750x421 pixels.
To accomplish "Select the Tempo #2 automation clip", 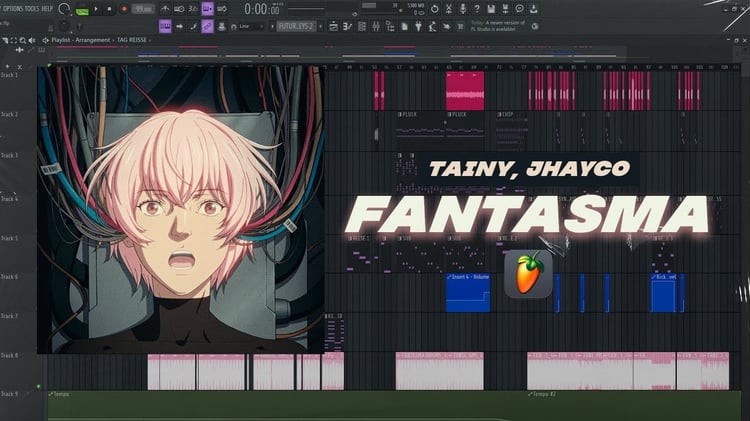I will 633,406.
